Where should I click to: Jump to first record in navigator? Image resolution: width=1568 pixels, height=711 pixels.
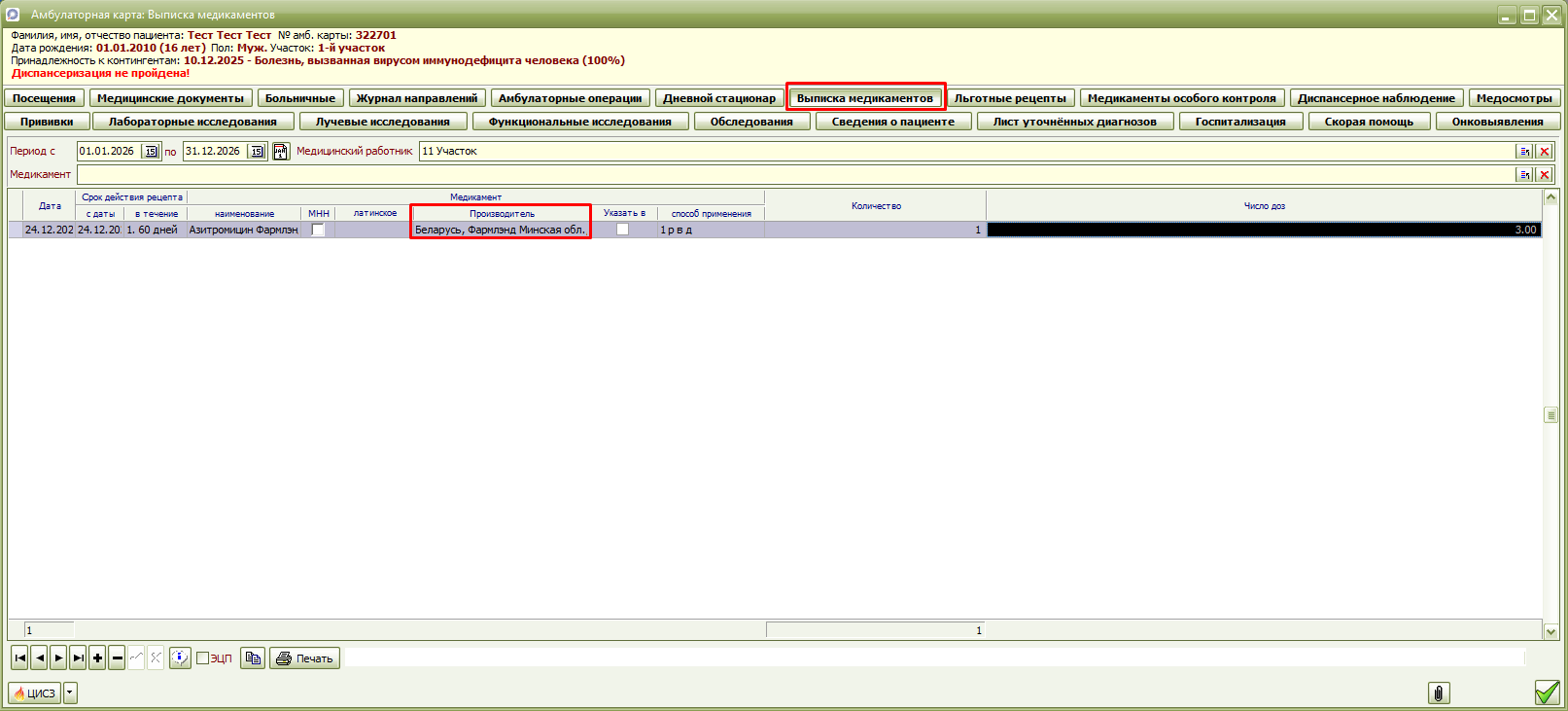click(19, 658)
